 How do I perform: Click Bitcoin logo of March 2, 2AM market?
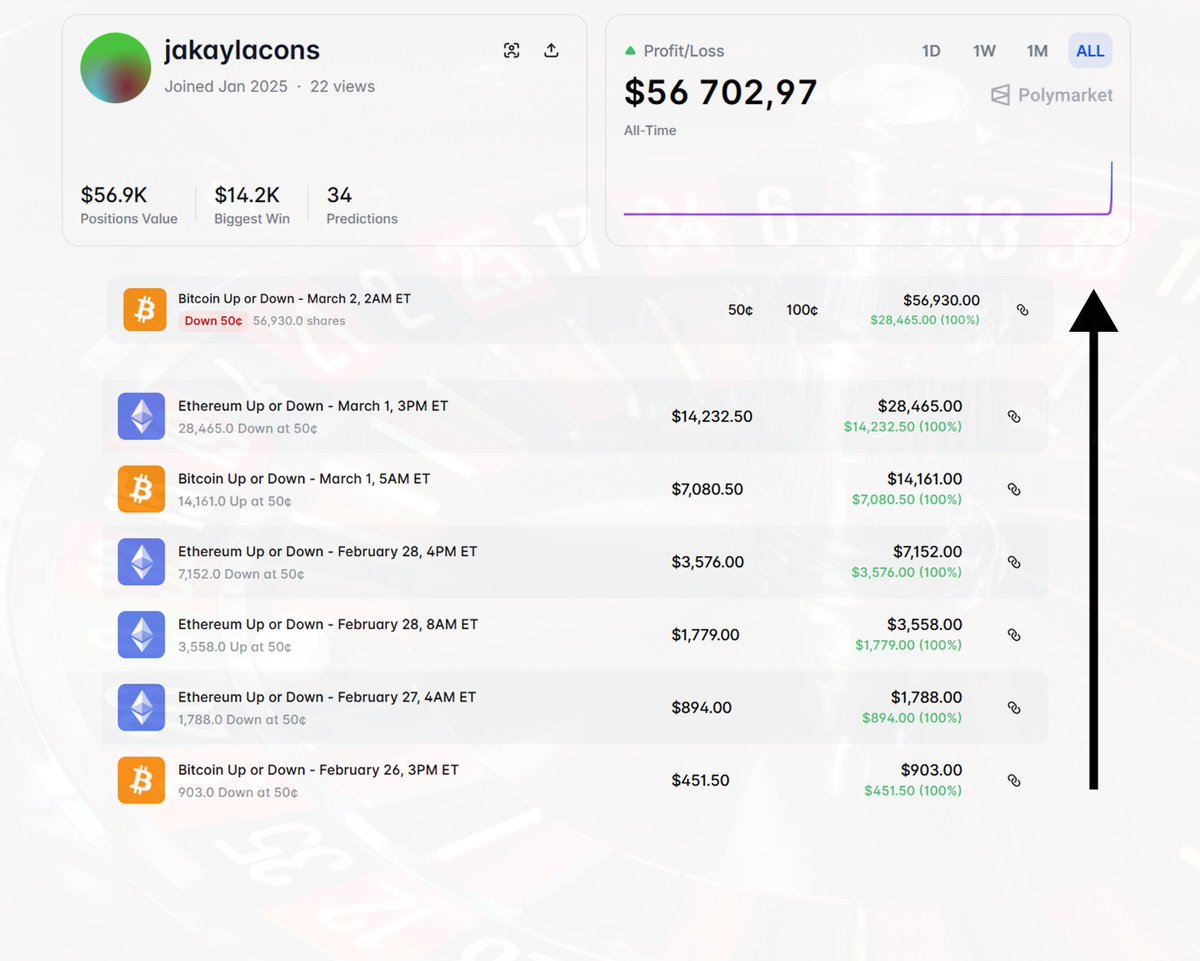145,310
